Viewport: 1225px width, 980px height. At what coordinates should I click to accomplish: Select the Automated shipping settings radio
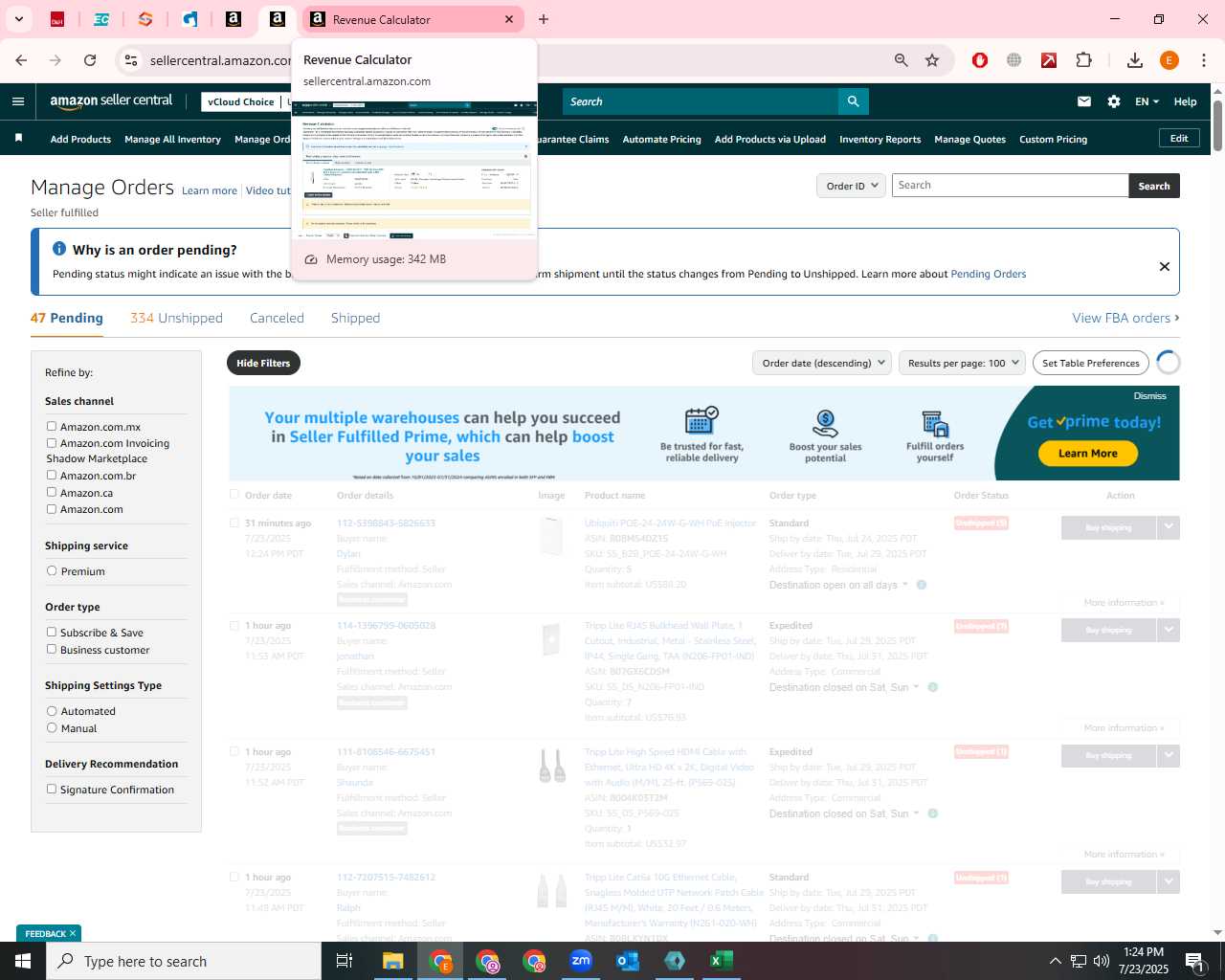(x=52, y=711)
